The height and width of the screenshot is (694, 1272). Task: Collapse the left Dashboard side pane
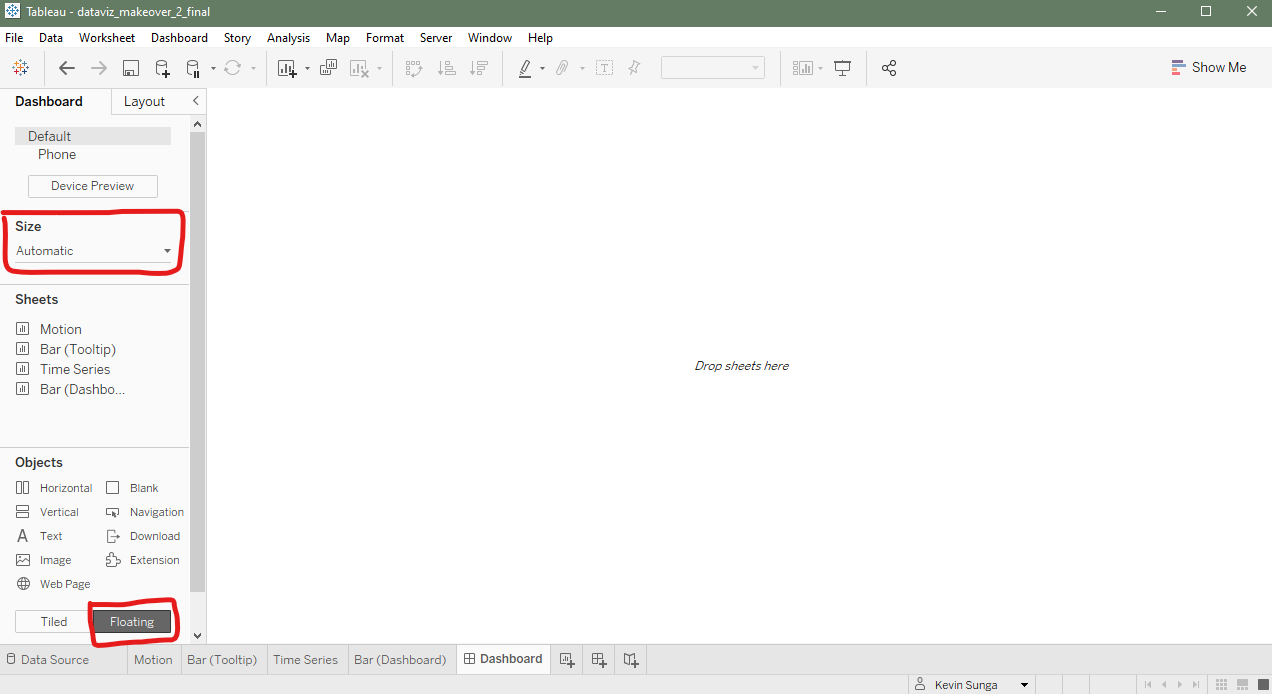(196, 101)
